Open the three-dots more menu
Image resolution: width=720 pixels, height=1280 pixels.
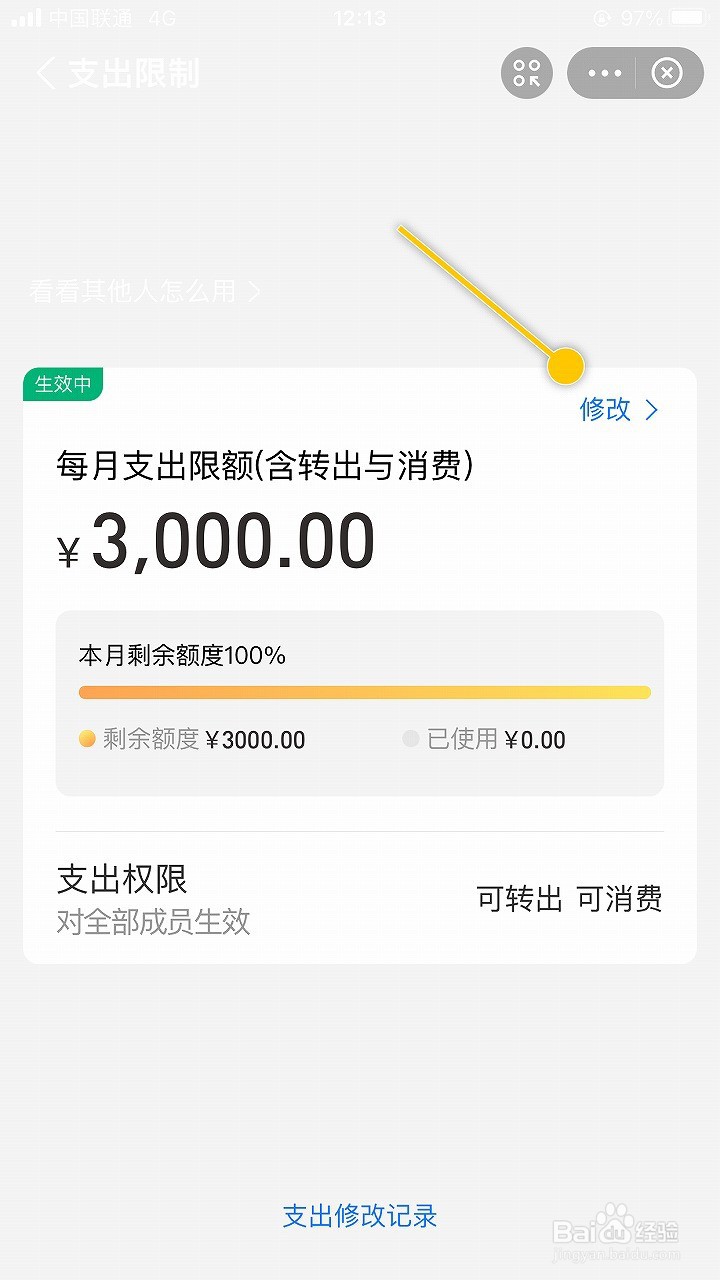pos(605,73)
